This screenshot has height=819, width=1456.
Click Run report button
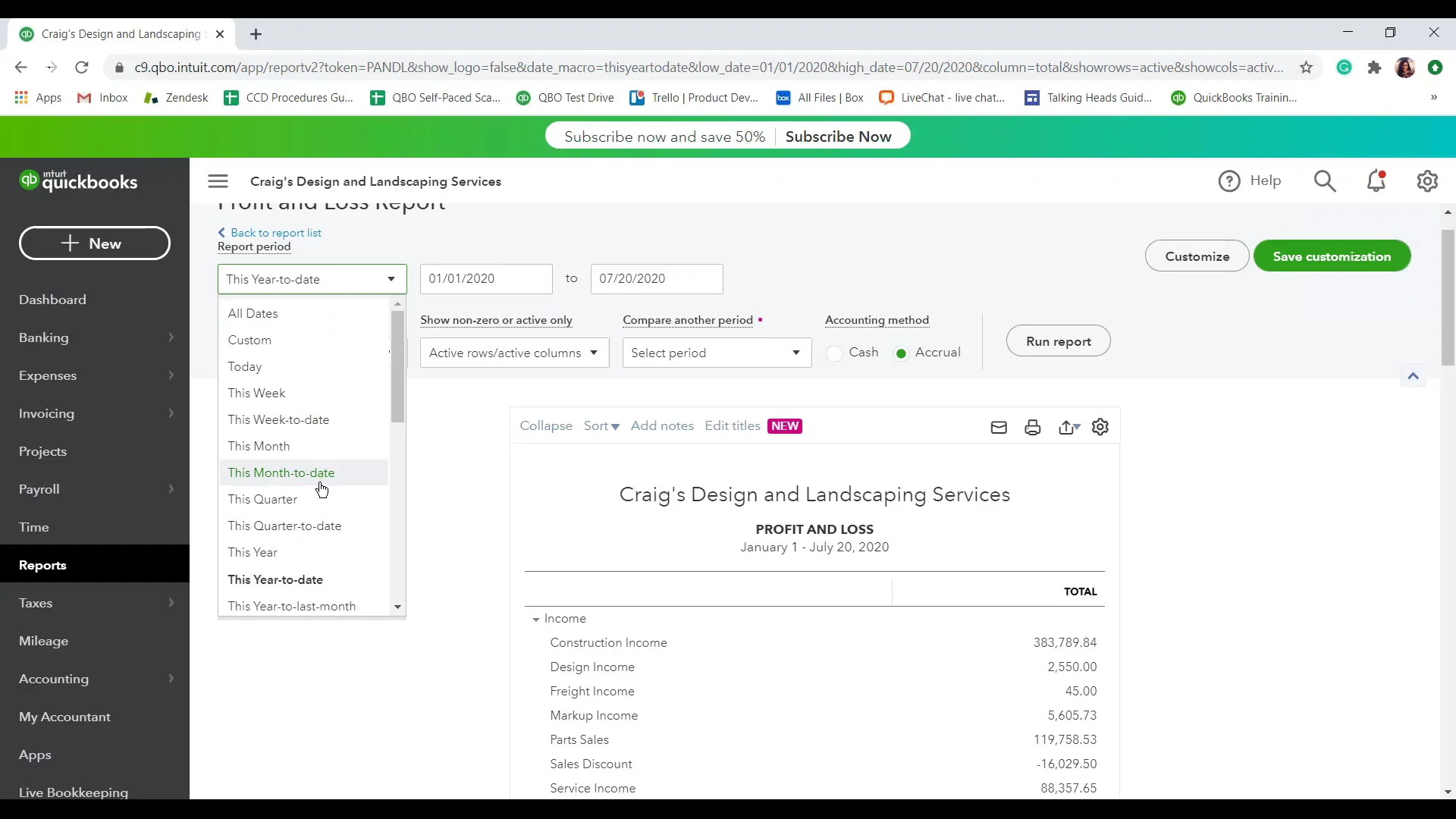coord(1058,341)
